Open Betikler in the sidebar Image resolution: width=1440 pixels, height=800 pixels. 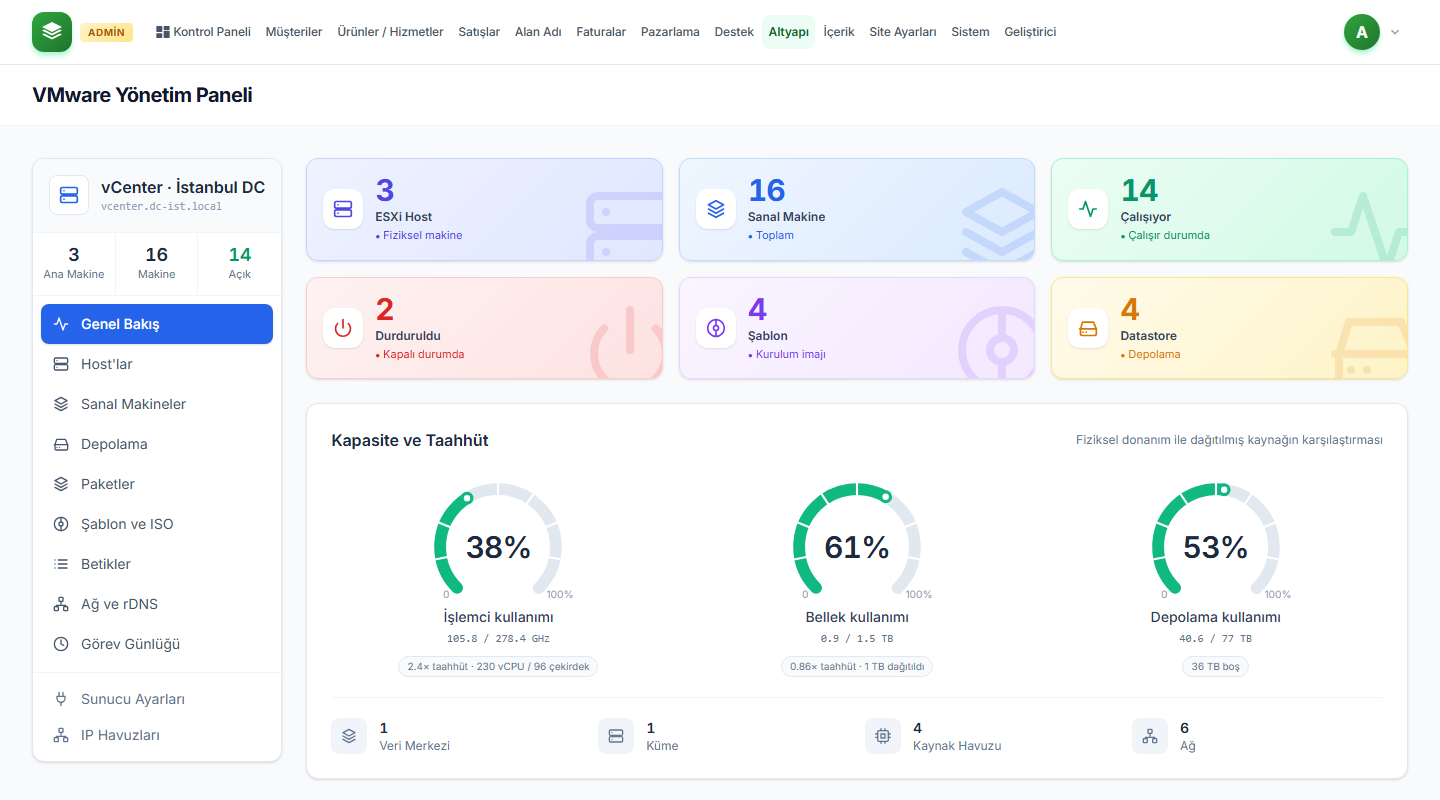[x=157, y=564]
